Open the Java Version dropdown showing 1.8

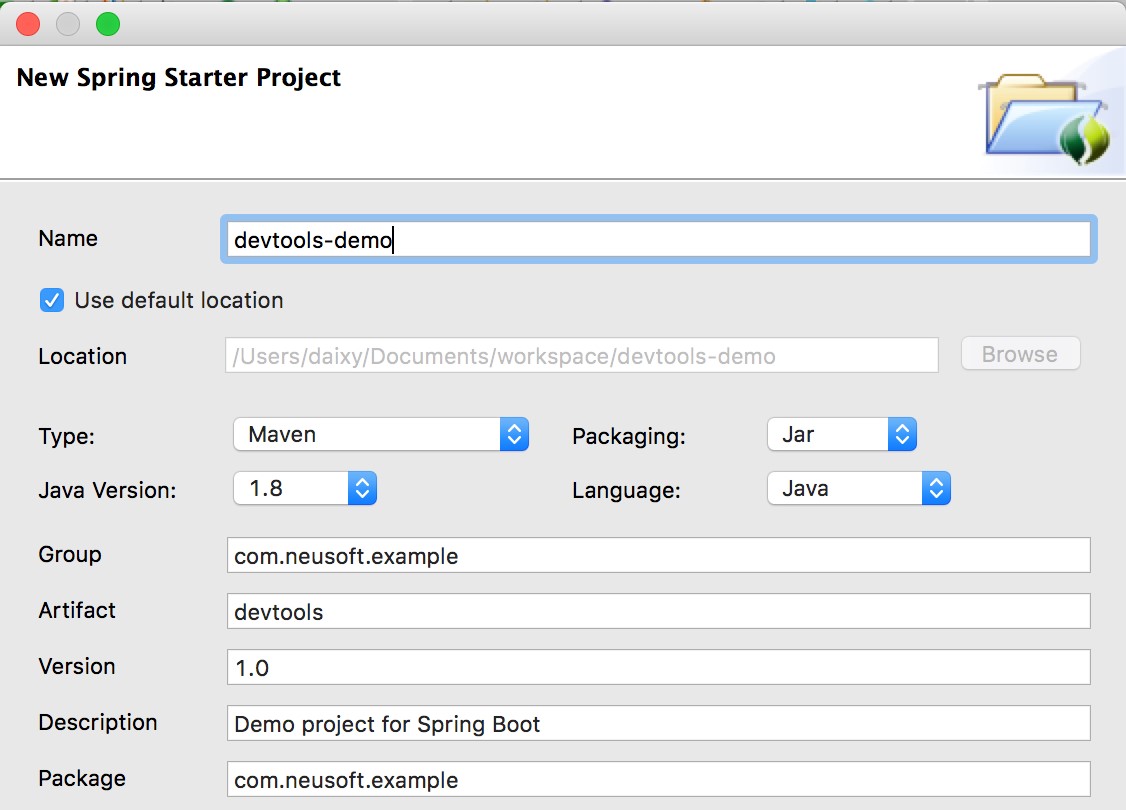(305, 488)
